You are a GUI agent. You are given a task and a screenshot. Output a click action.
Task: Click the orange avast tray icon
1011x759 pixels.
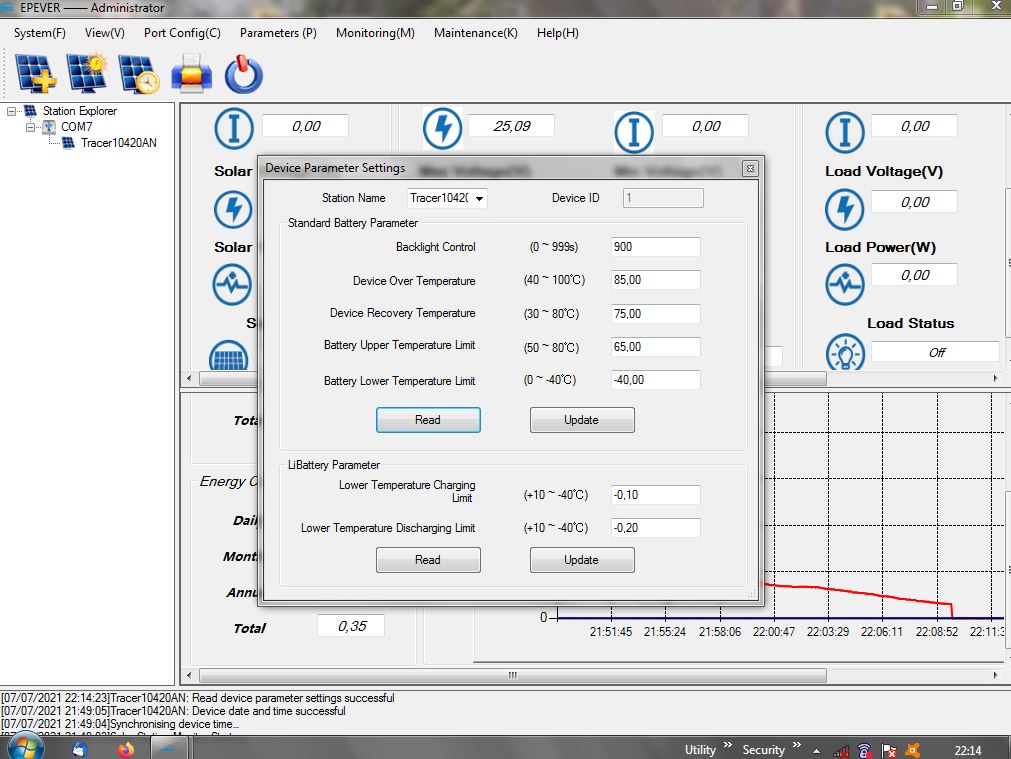click(x=912, y=751)
